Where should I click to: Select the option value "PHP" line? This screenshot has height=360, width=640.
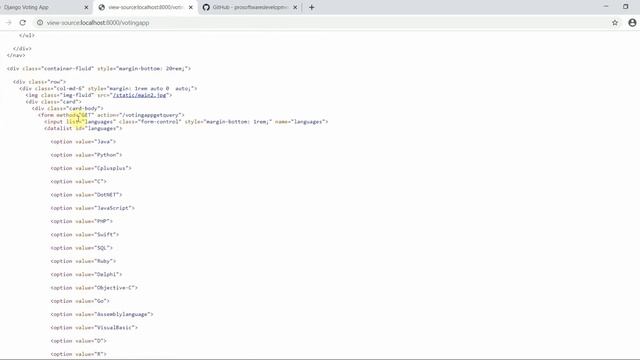point(82,221)
